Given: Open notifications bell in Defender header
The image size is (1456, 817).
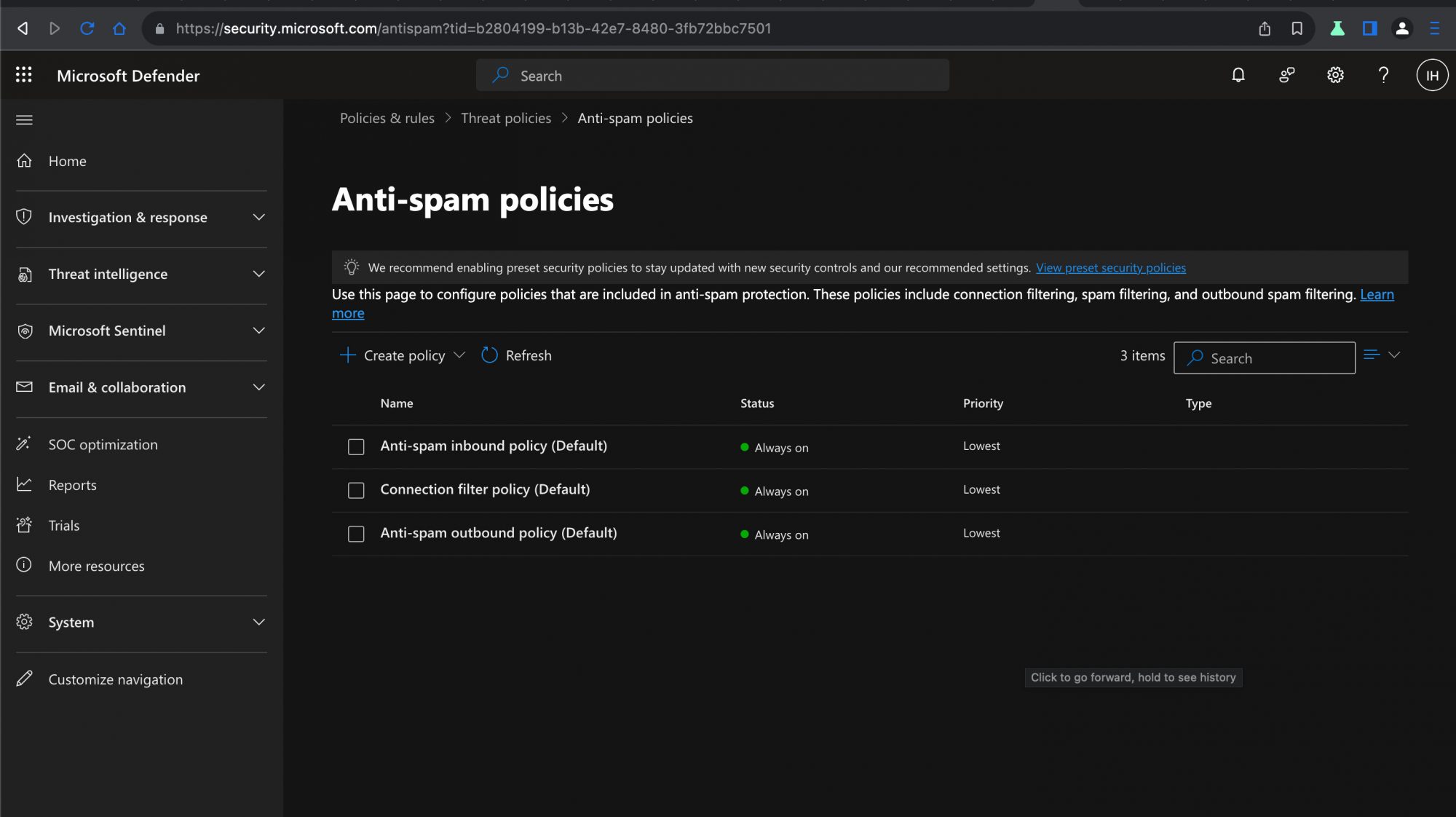Looking at the screenshot, I should (1238, 75).
